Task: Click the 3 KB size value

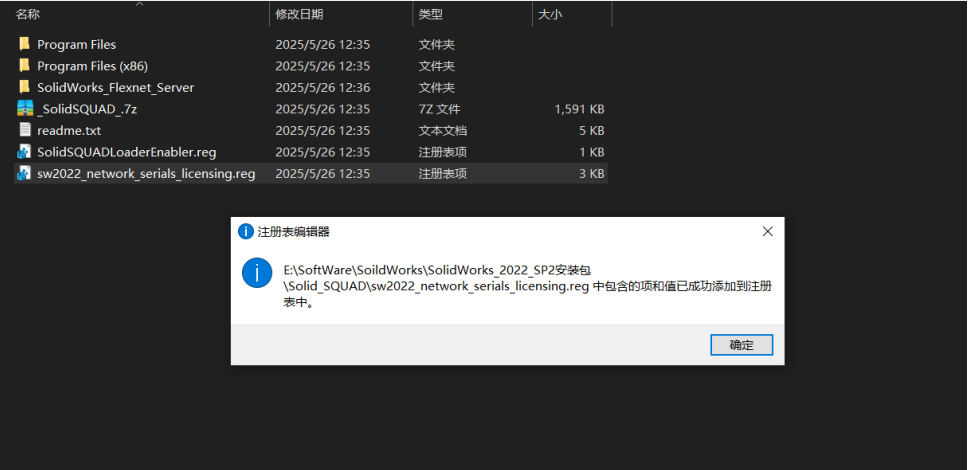Action: coord(591,174)
